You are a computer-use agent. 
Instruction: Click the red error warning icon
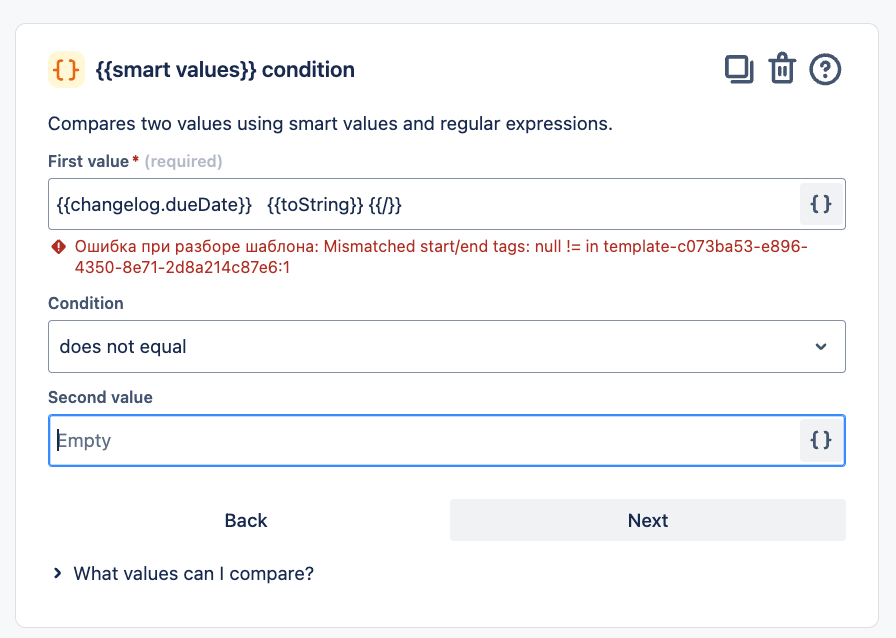click(x=58, y=247)
